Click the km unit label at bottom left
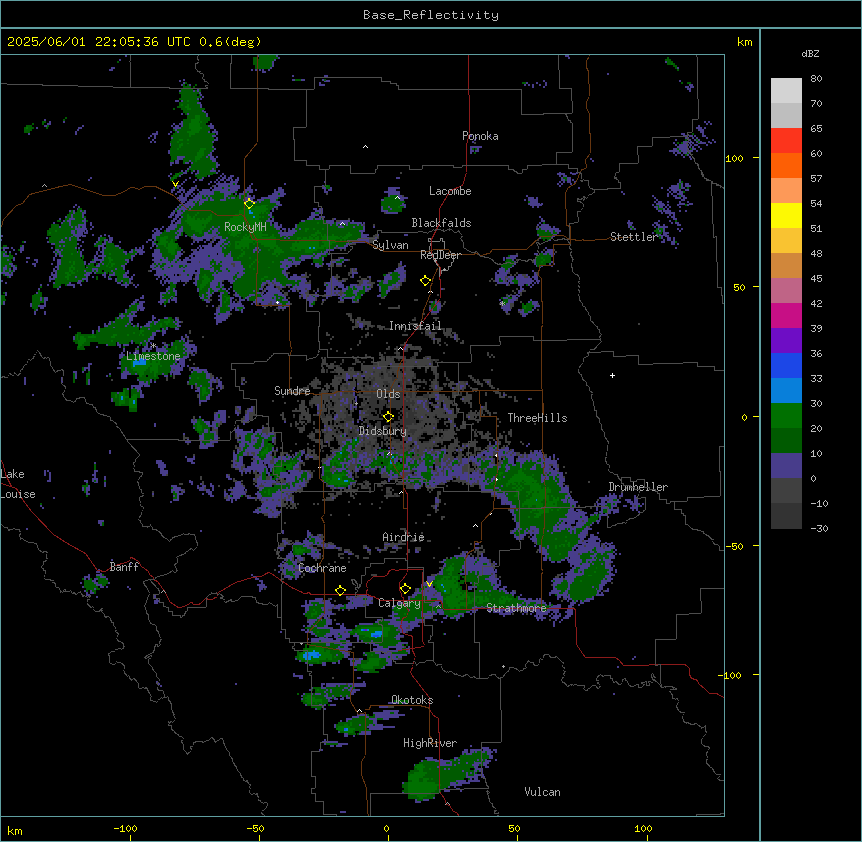Viewport: 862px width, 842px height. (x=15, y=831)
